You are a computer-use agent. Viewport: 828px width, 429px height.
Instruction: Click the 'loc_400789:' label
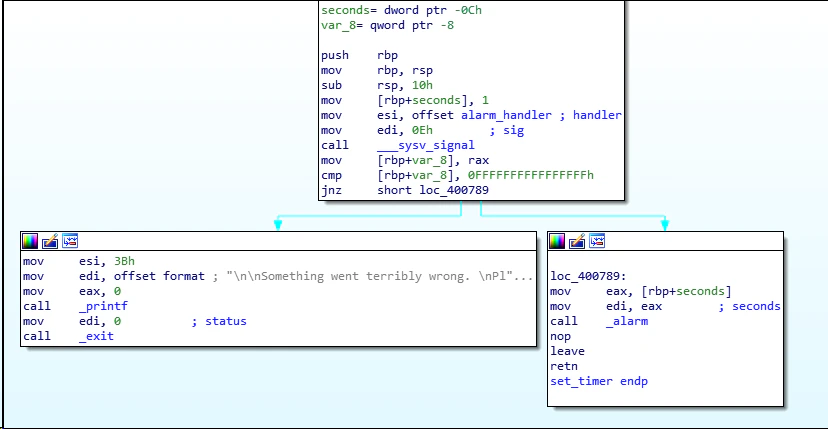pyautogui.click(x=588, y=276)
